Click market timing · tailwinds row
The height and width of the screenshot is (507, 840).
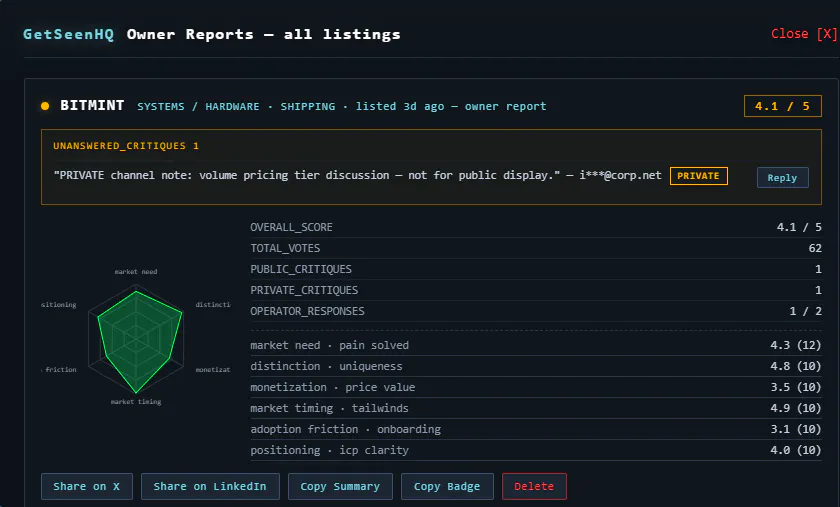click(x=536, y=408)
